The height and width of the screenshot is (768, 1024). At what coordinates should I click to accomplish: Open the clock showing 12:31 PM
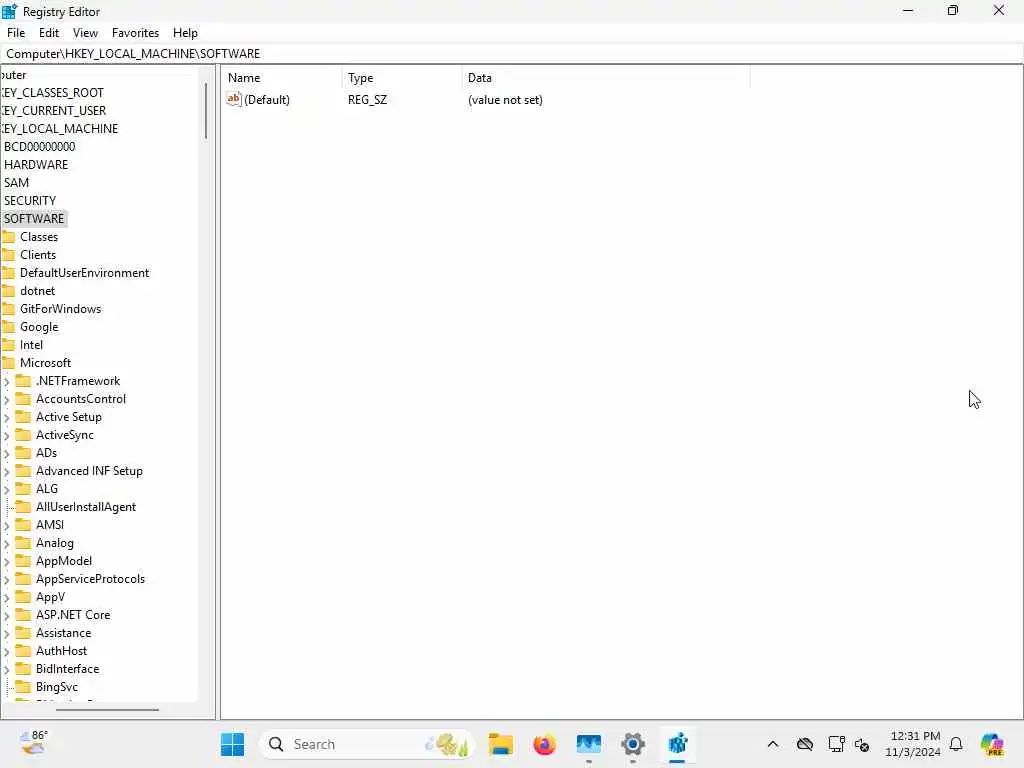(x=913, y=744)
